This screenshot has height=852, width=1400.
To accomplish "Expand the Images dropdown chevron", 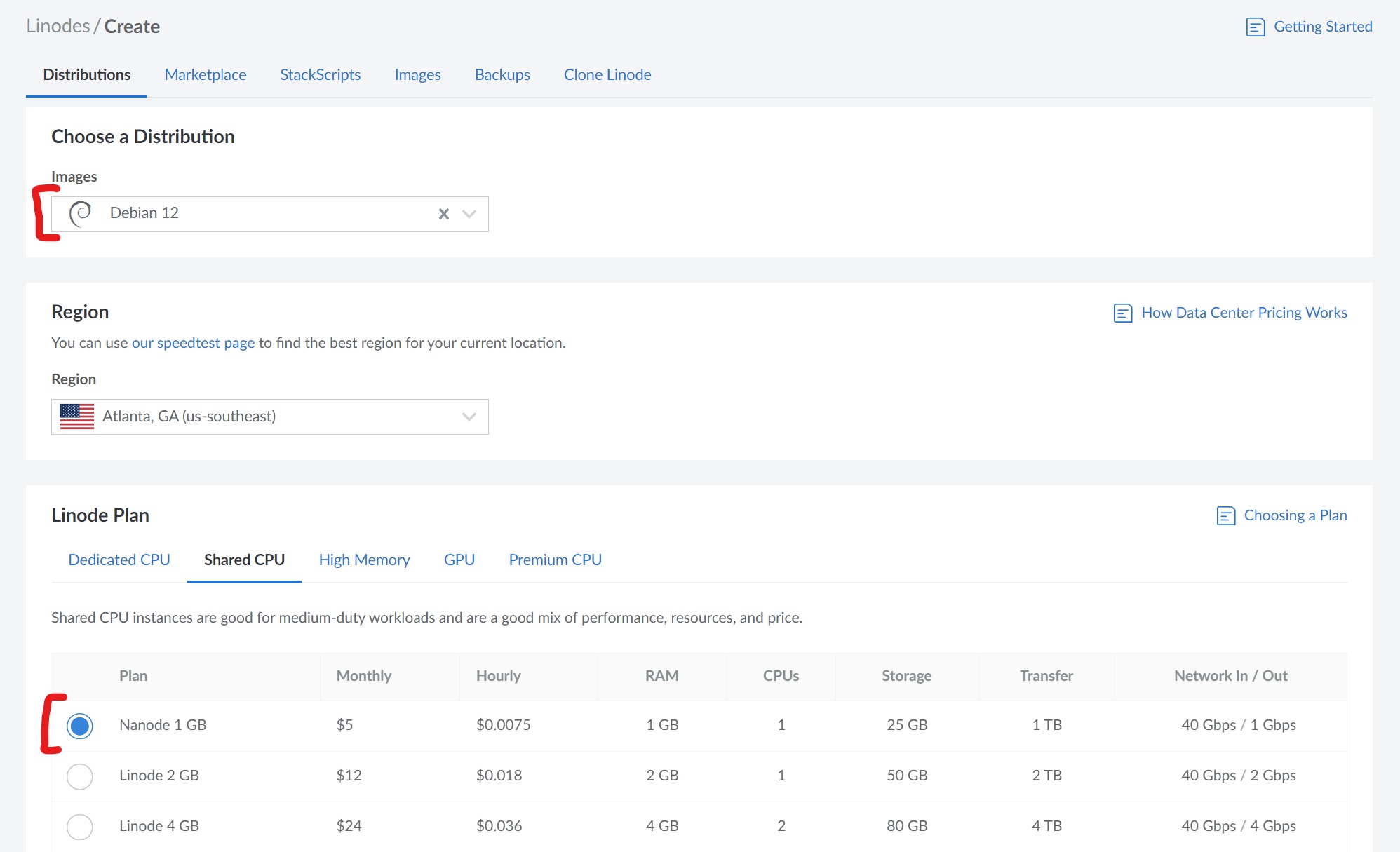I will (x=469, y=214).
